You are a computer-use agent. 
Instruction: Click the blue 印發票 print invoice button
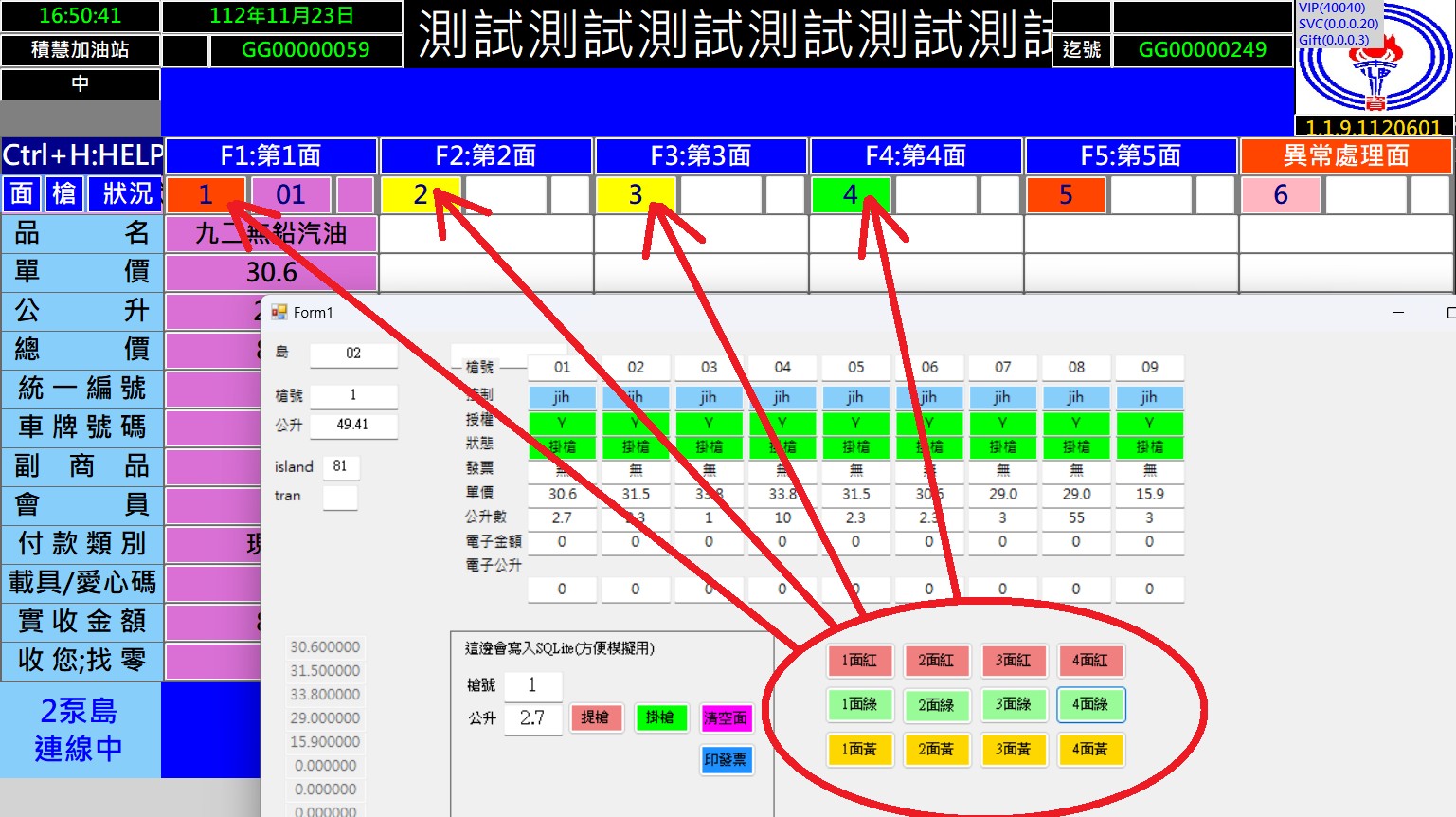coord(725,759)
